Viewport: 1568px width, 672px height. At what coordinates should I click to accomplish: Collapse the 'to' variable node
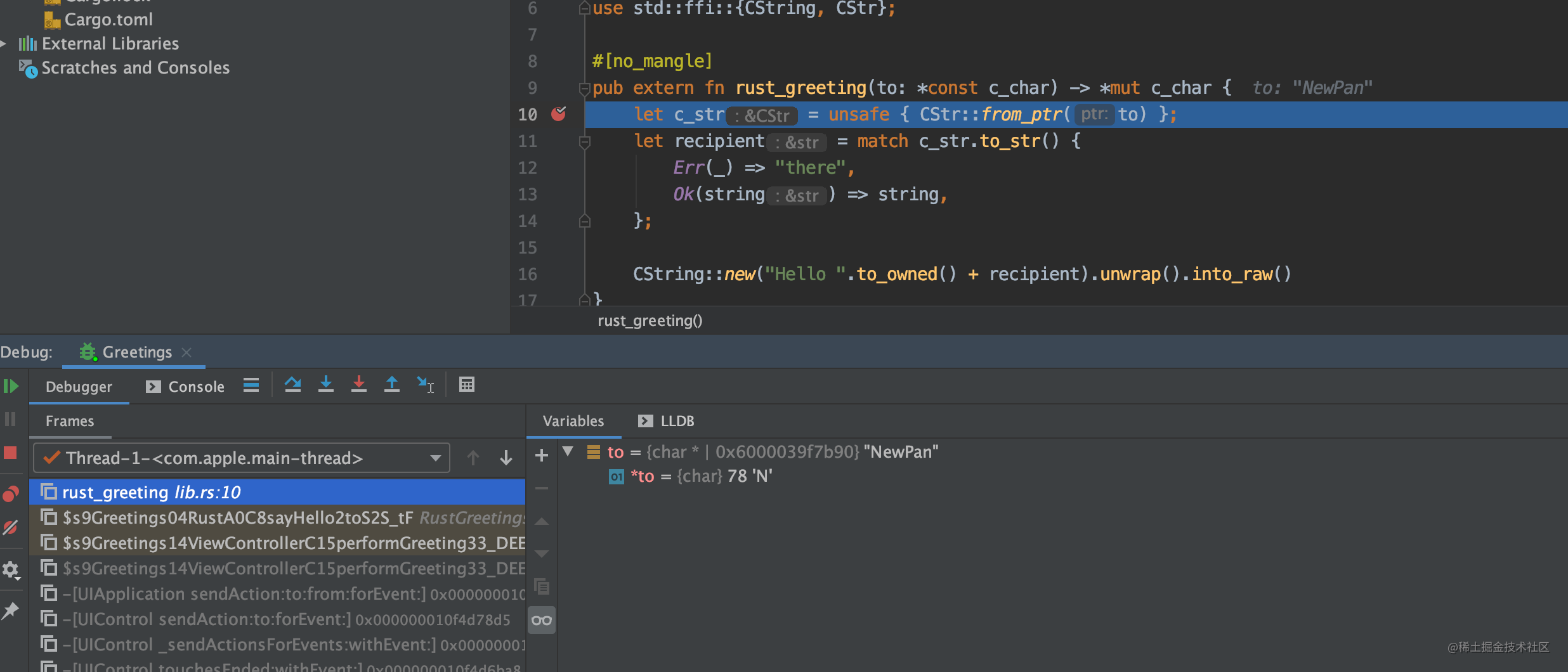pyautogui.click(x=568, y=452)
